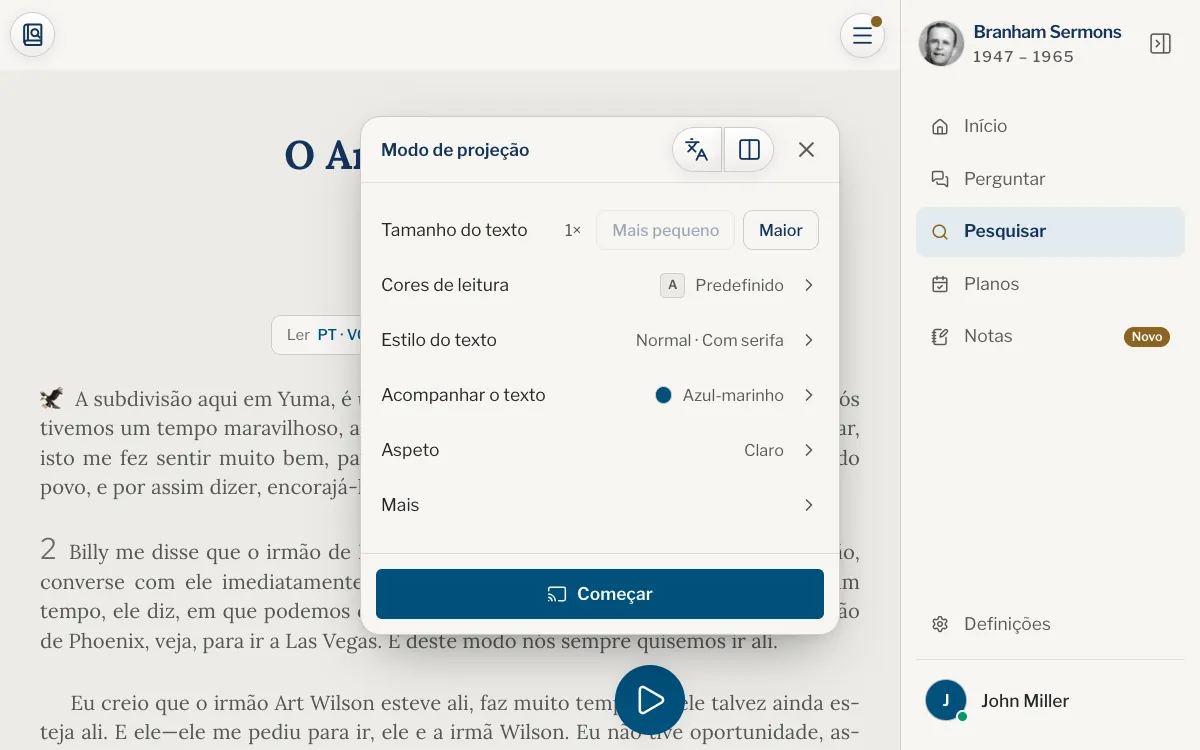Click the gear icon beside Definições

tap(940, 624)
